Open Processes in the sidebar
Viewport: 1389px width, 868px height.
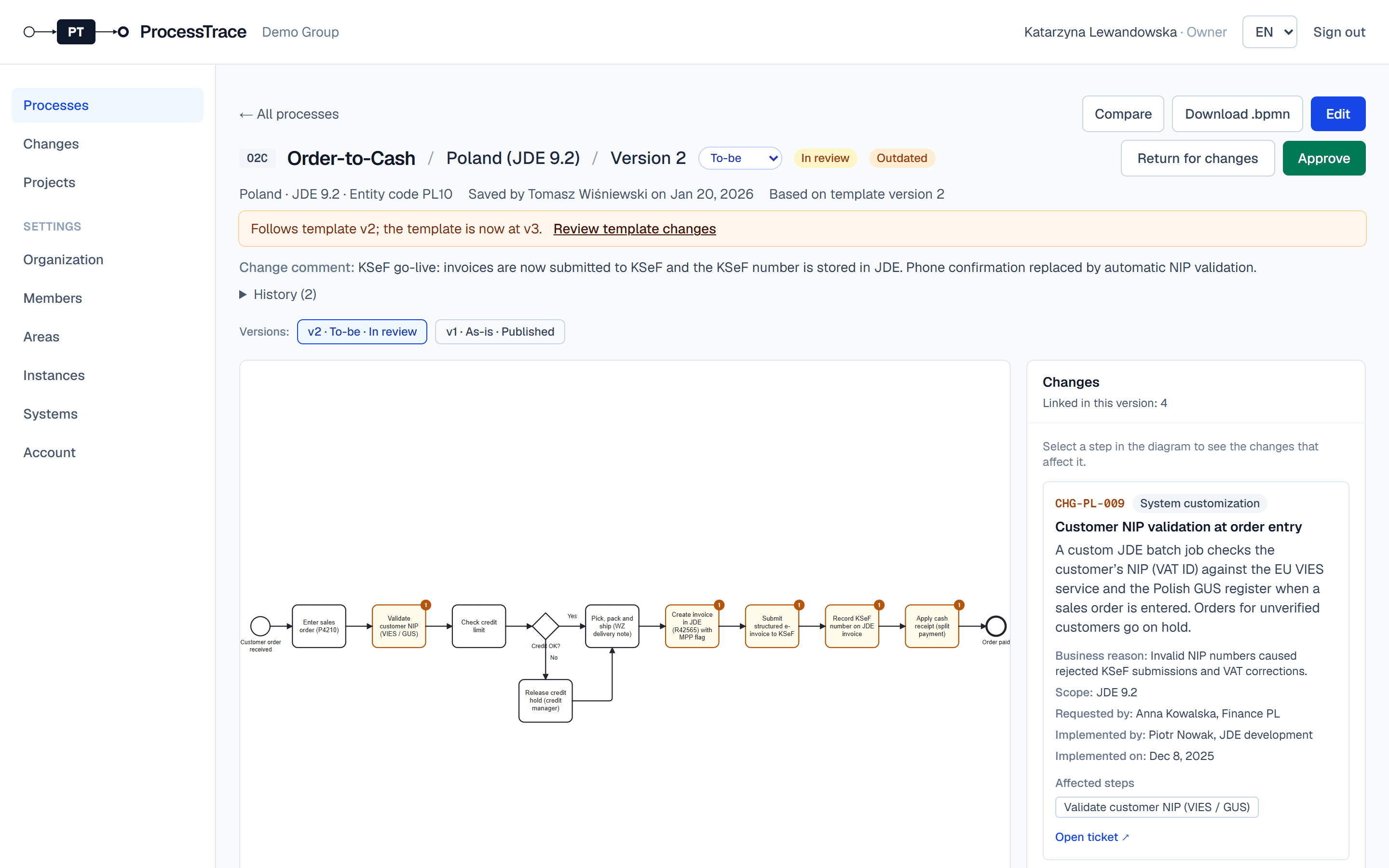point(108,105)
